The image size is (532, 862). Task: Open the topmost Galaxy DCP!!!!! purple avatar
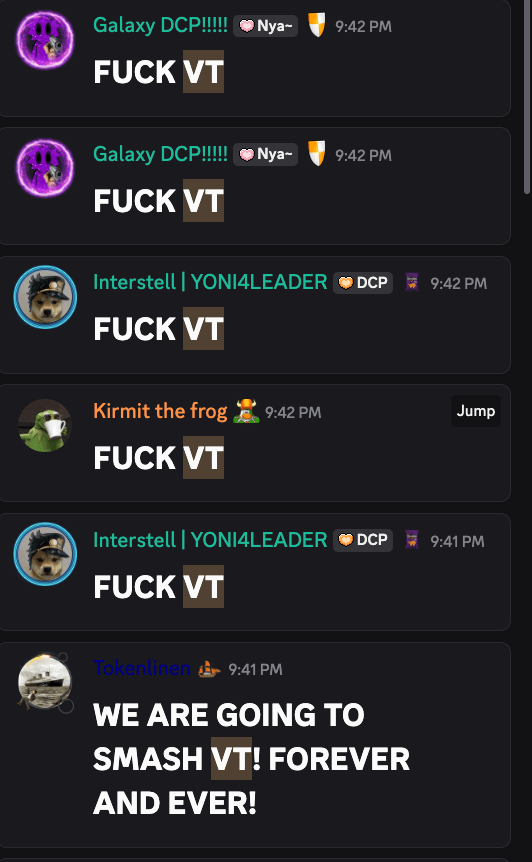click(x=45, y=40)
